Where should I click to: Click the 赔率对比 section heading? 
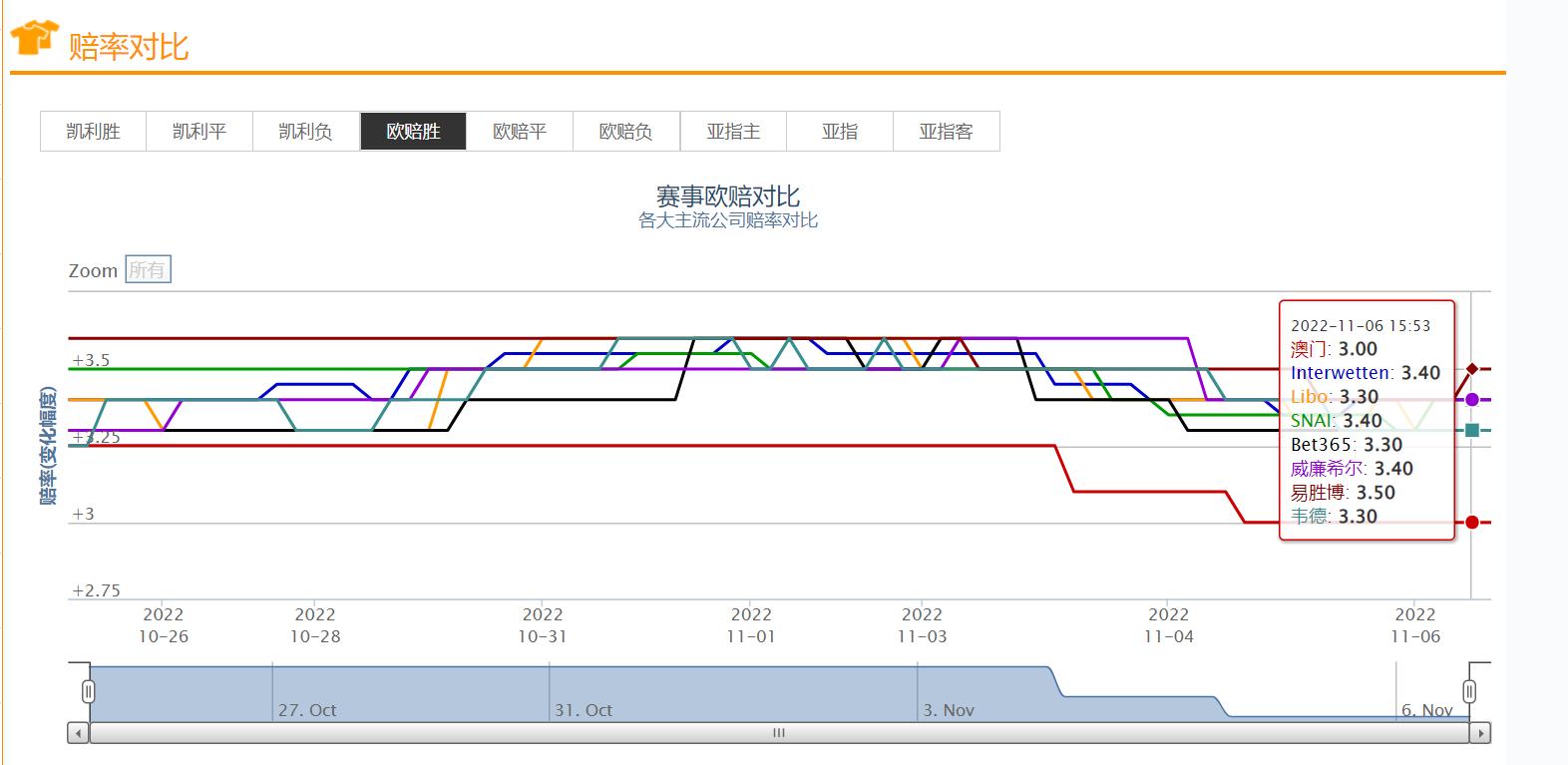(129, 47)
